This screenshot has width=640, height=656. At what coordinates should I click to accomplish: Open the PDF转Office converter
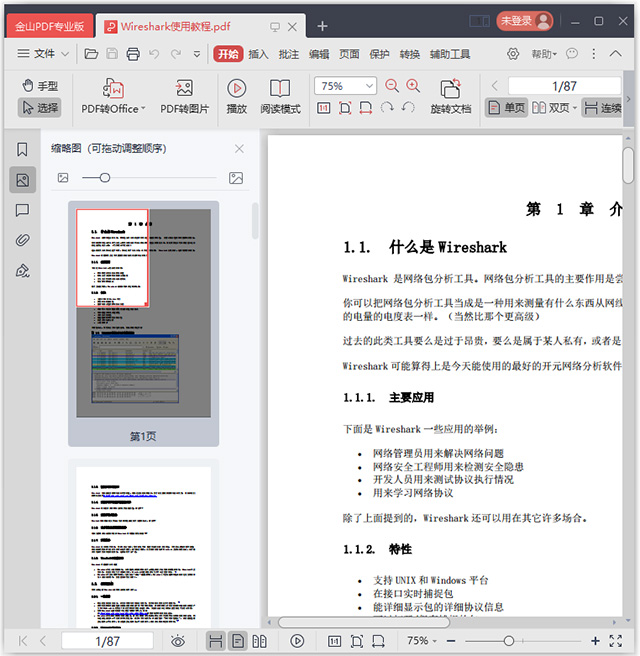pos(113,96)
